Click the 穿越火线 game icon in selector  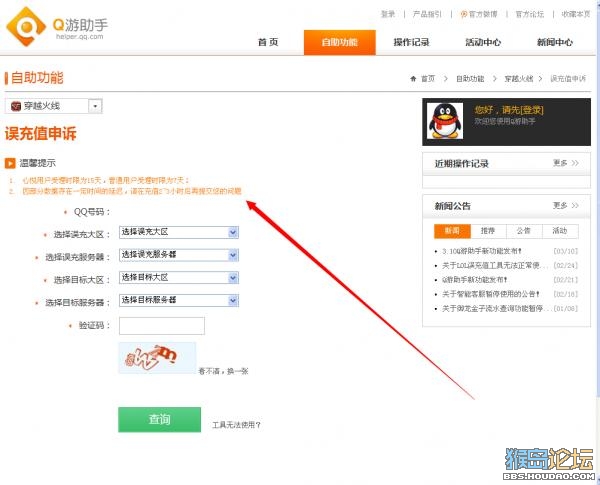tap(16, 106)
